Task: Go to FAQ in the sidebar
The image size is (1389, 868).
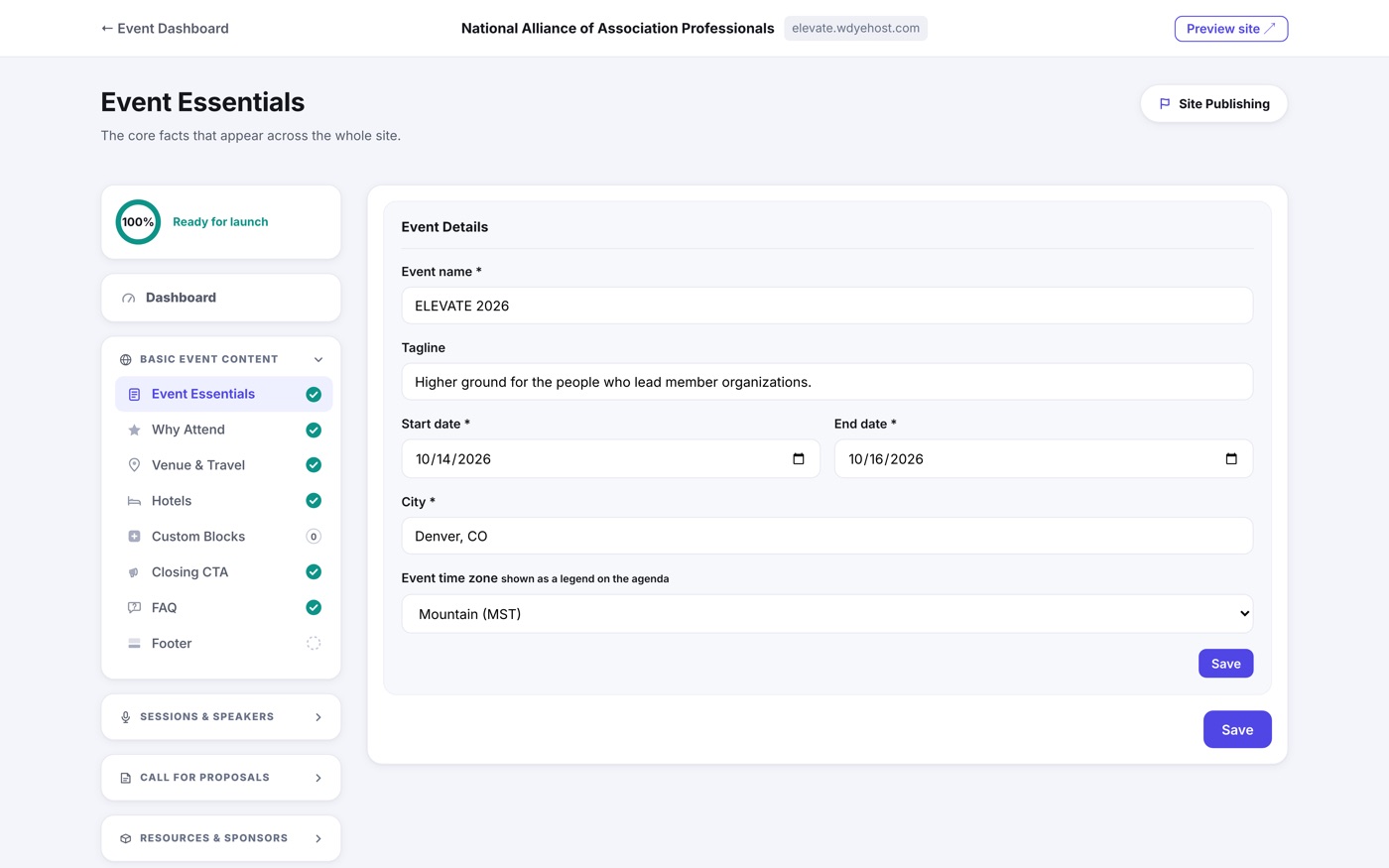Action: (224, 608)
